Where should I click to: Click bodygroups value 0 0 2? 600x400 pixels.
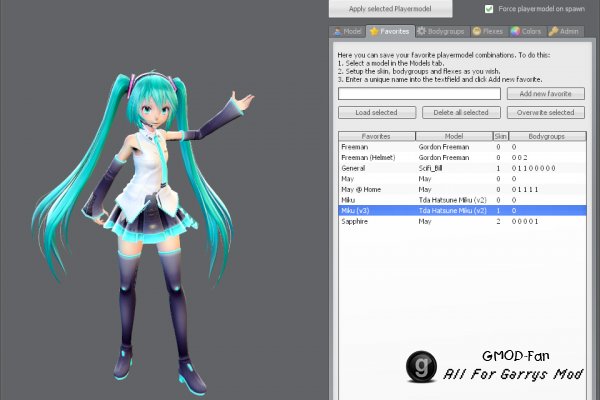[520, 157]
